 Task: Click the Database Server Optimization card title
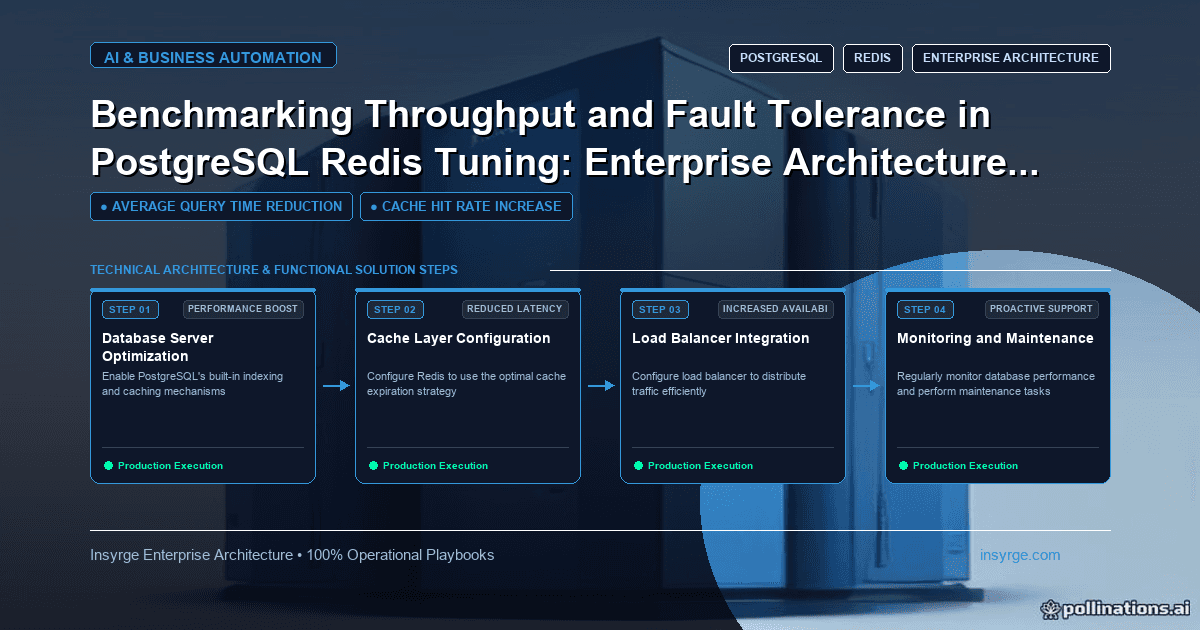[158, 347]
